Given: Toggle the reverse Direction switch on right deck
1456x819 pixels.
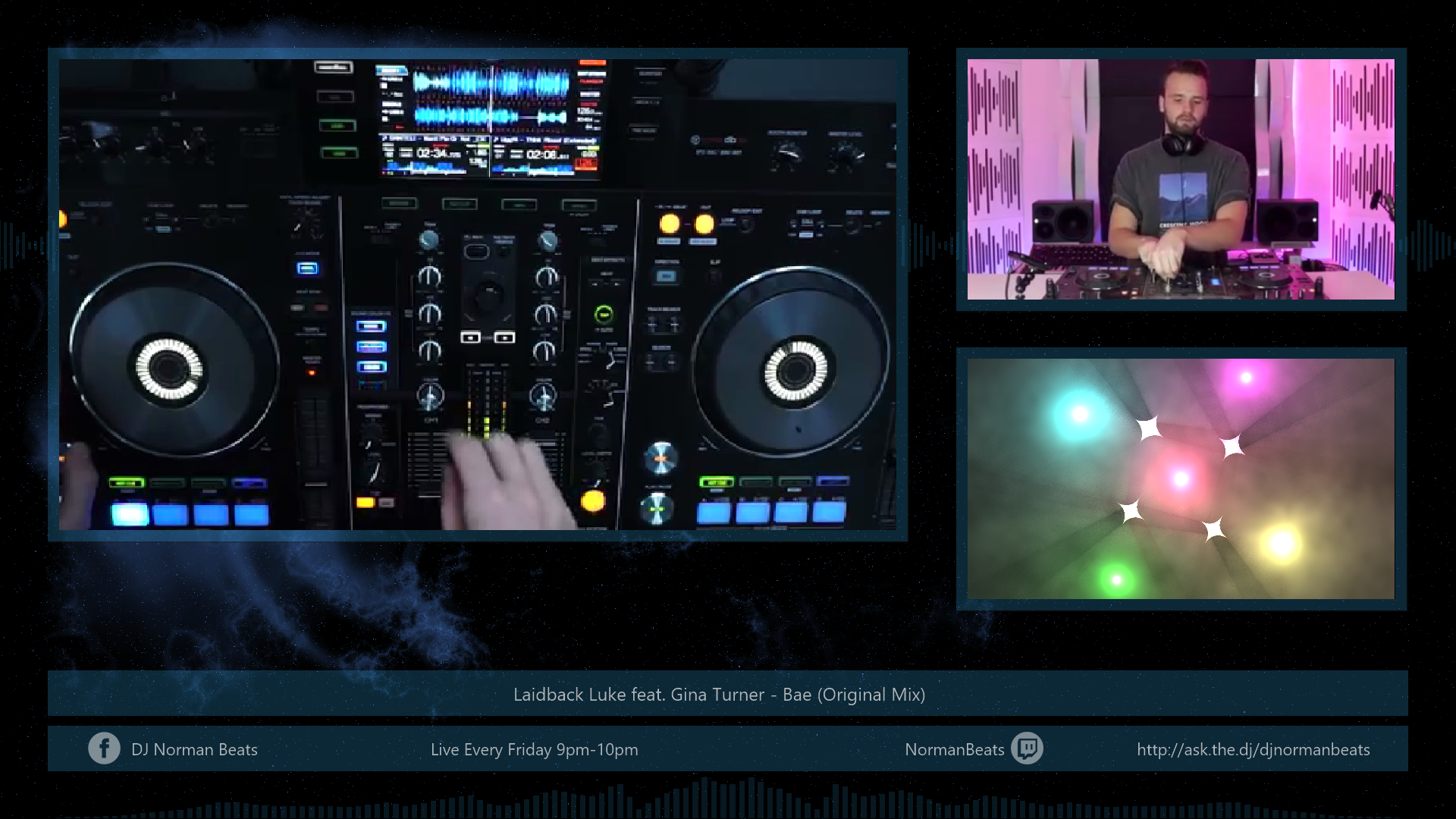Looking at the screenshot, I should click(x=667, y=275).
